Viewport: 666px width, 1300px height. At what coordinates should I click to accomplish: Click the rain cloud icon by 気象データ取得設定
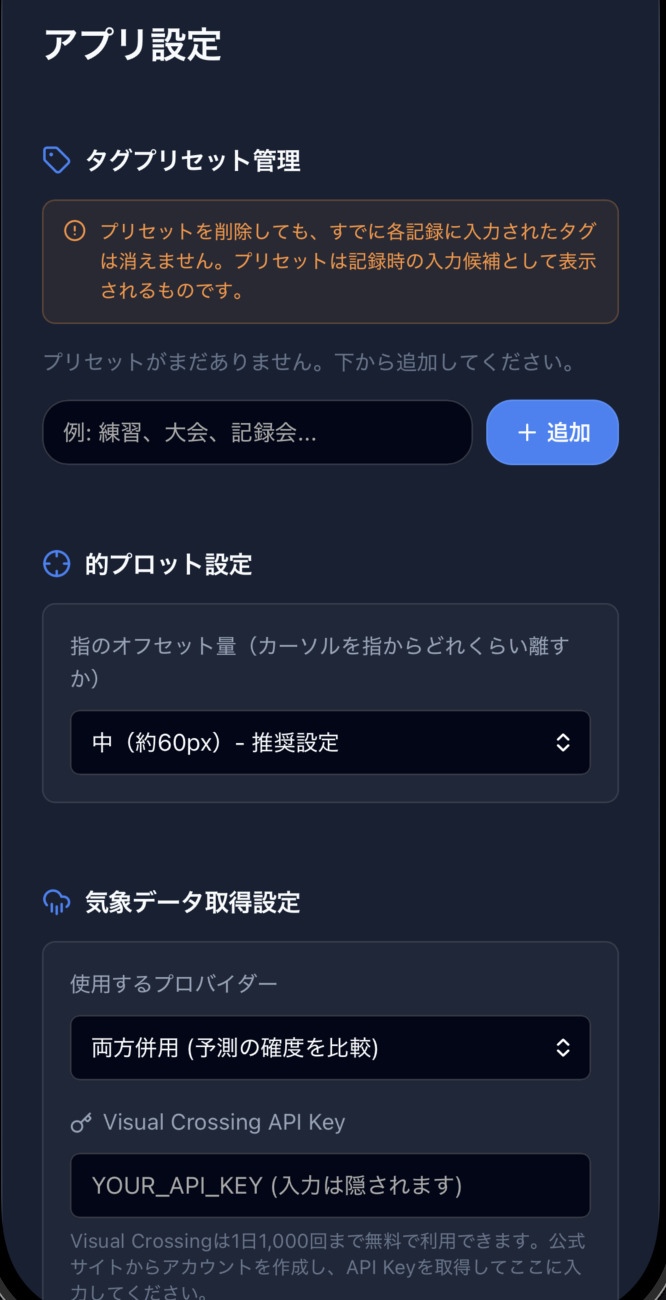pyautogui.click(x=57, y=902)
